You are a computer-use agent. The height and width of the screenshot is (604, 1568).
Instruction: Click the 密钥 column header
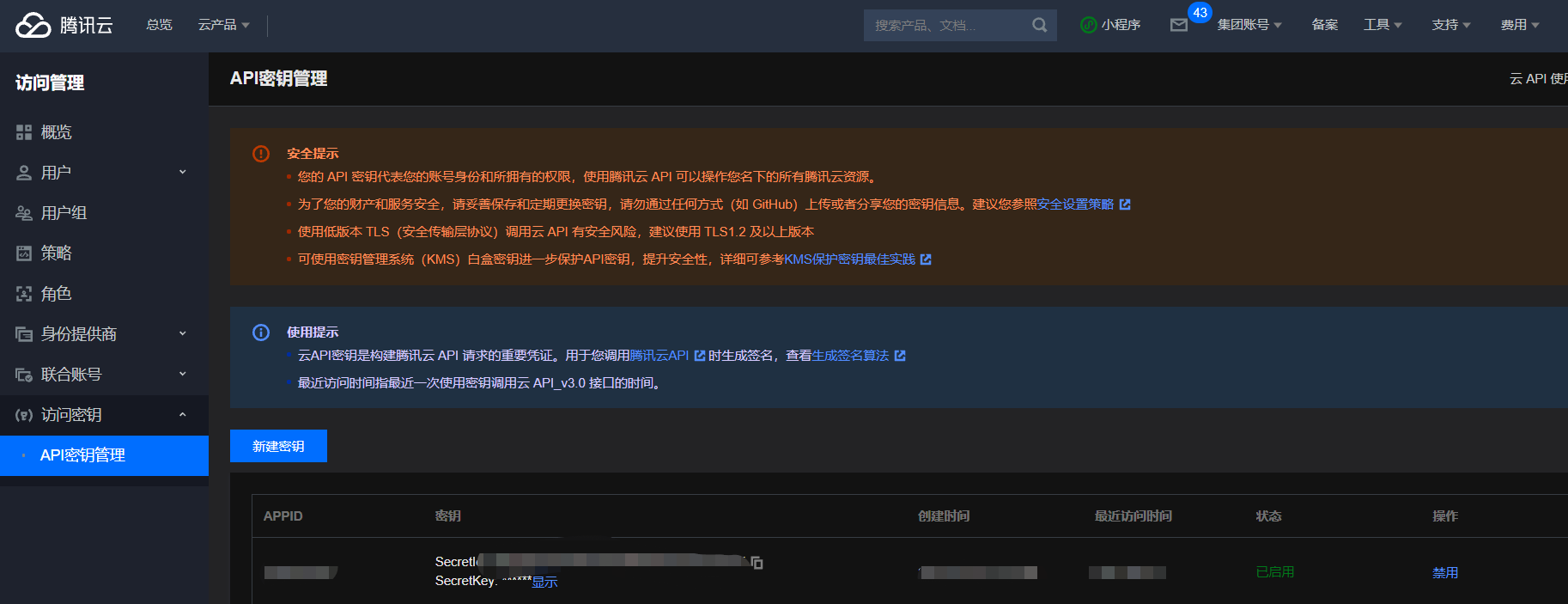coord(448,516)
